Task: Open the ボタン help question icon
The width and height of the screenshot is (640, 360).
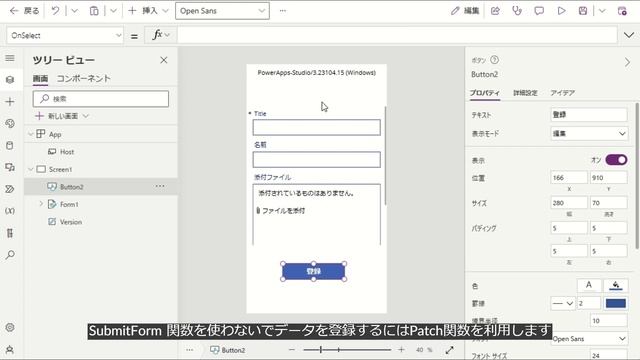Action: [494, 60]
